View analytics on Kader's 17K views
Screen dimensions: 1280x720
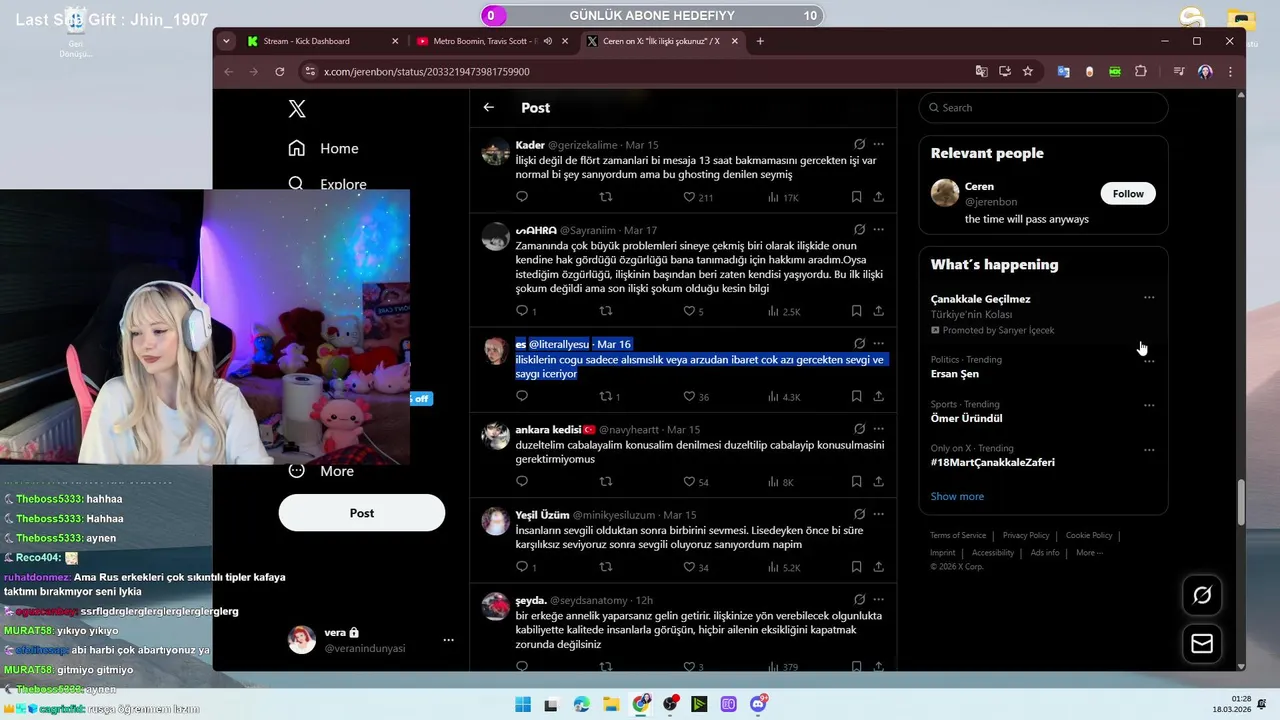783,197
